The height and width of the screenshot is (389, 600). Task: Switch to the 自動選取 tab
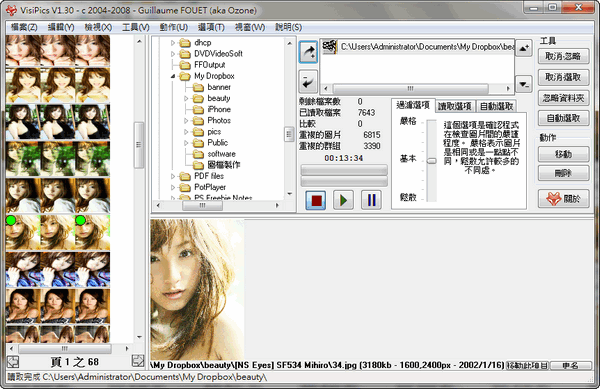coord(497,106)
